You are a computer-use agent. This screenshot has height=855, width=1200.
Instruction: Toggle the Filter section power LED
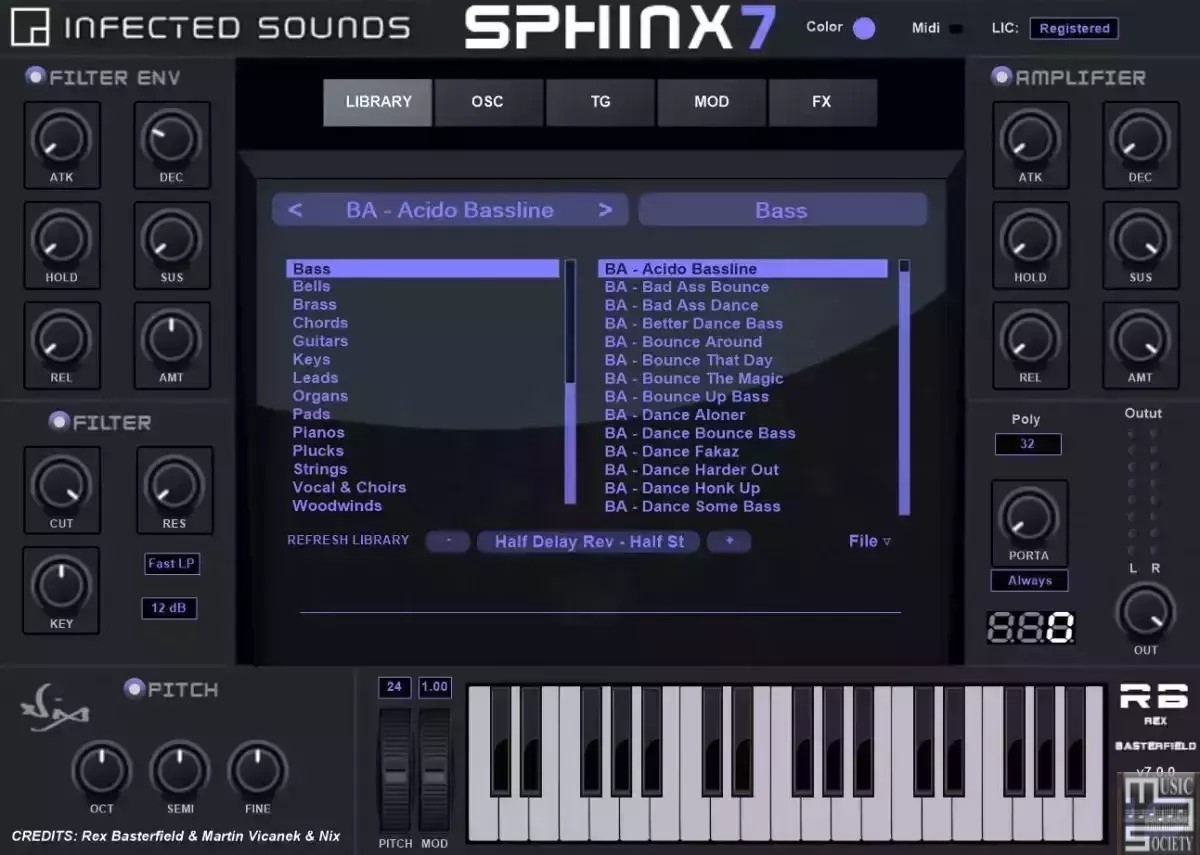pyautogui.click(x=59, y=421)
